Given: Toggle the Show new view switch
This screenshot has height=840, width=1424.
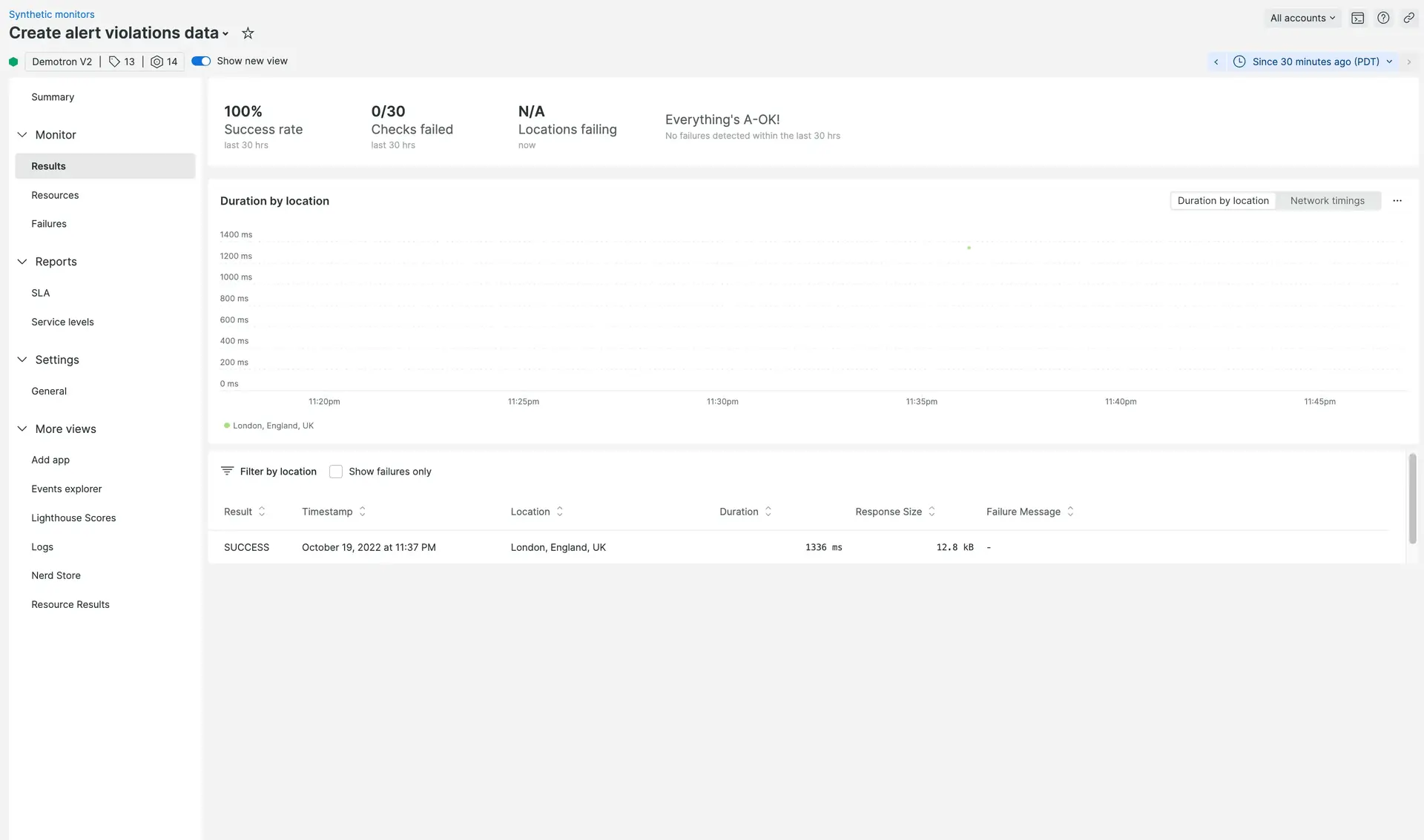Looking at the screenshot, I should tap(201, 62).
